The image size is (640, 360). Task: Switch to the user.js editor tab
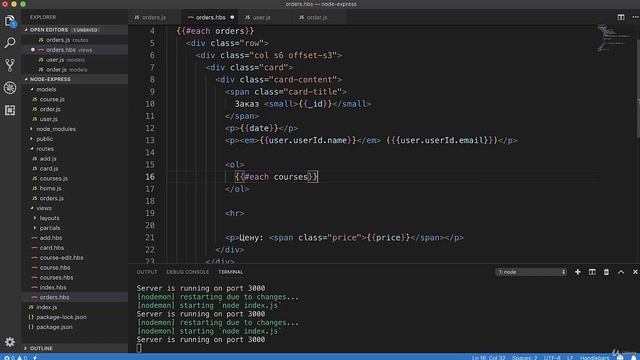pos(262,18)
